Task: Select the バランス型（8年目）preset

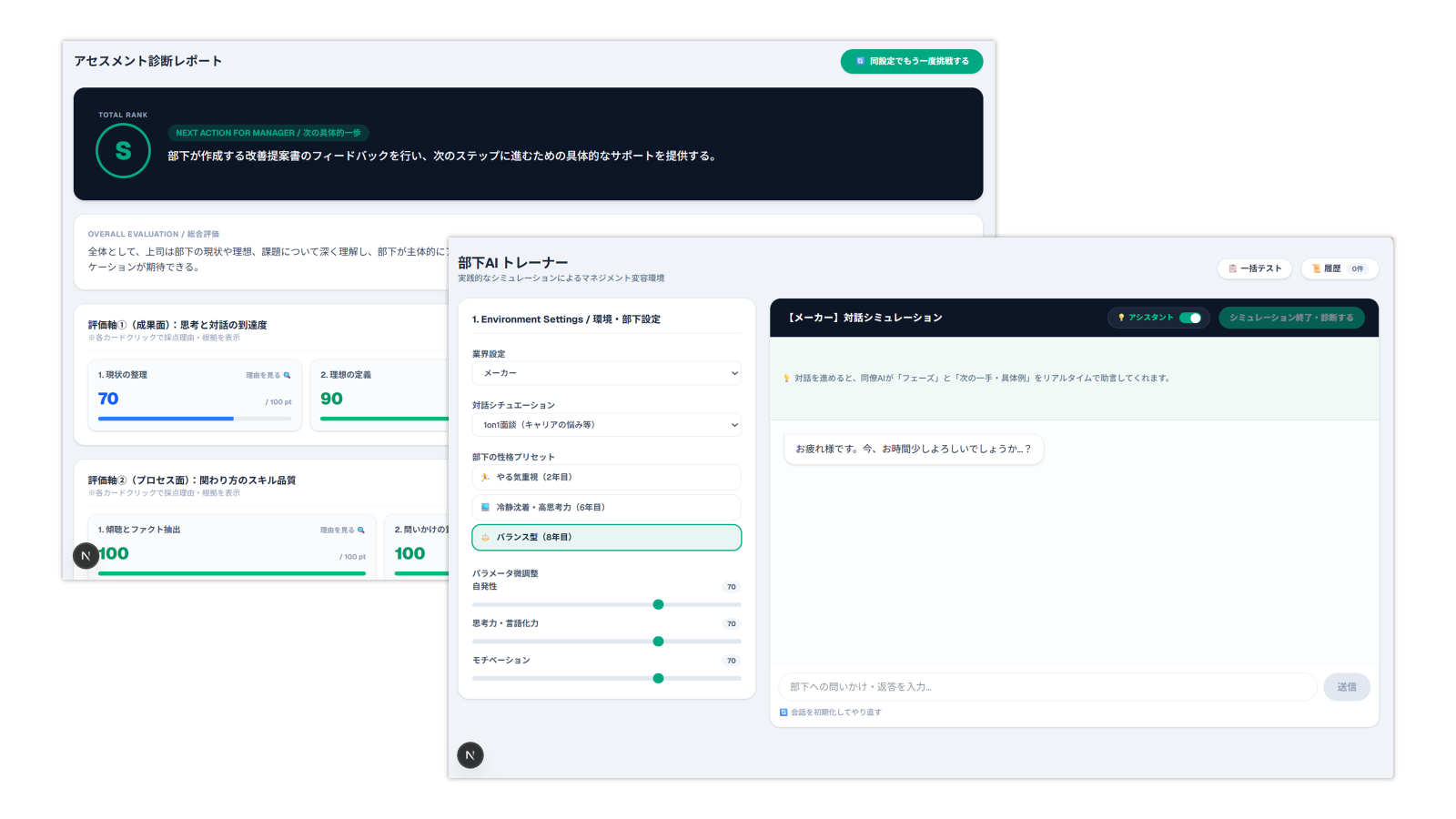Action: pos(606,537)
